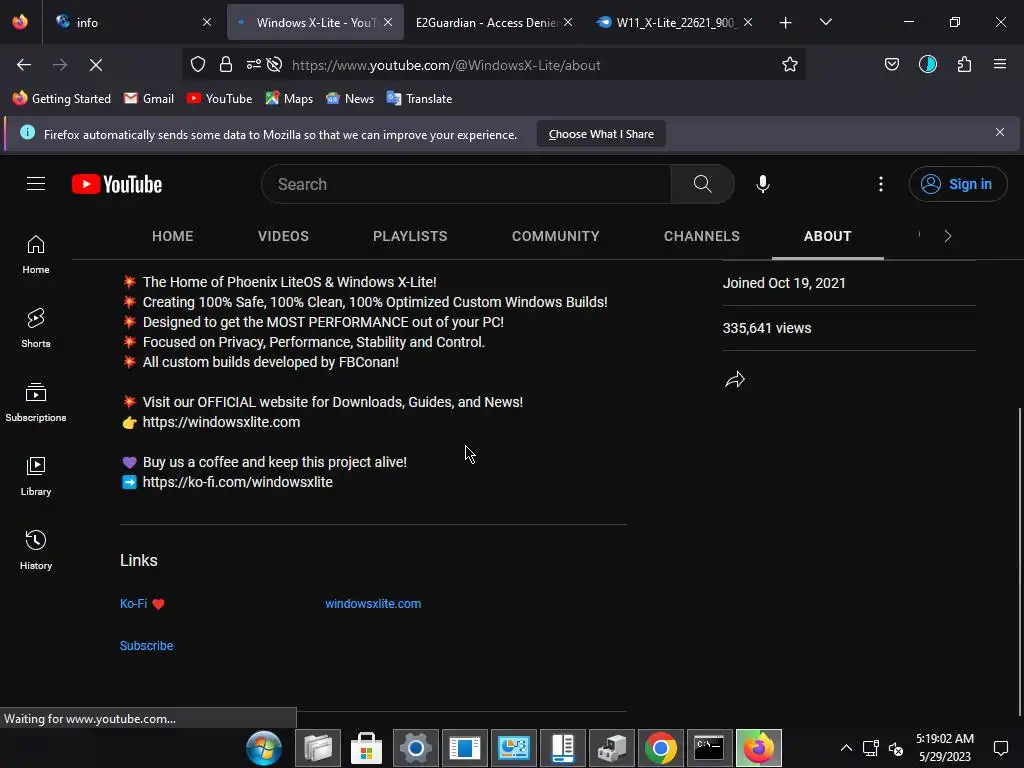Image resolution: width=1024 pixels, height=768 pixels.
Task: Open the extensions puzzle icon
Action: click(964, 64)
